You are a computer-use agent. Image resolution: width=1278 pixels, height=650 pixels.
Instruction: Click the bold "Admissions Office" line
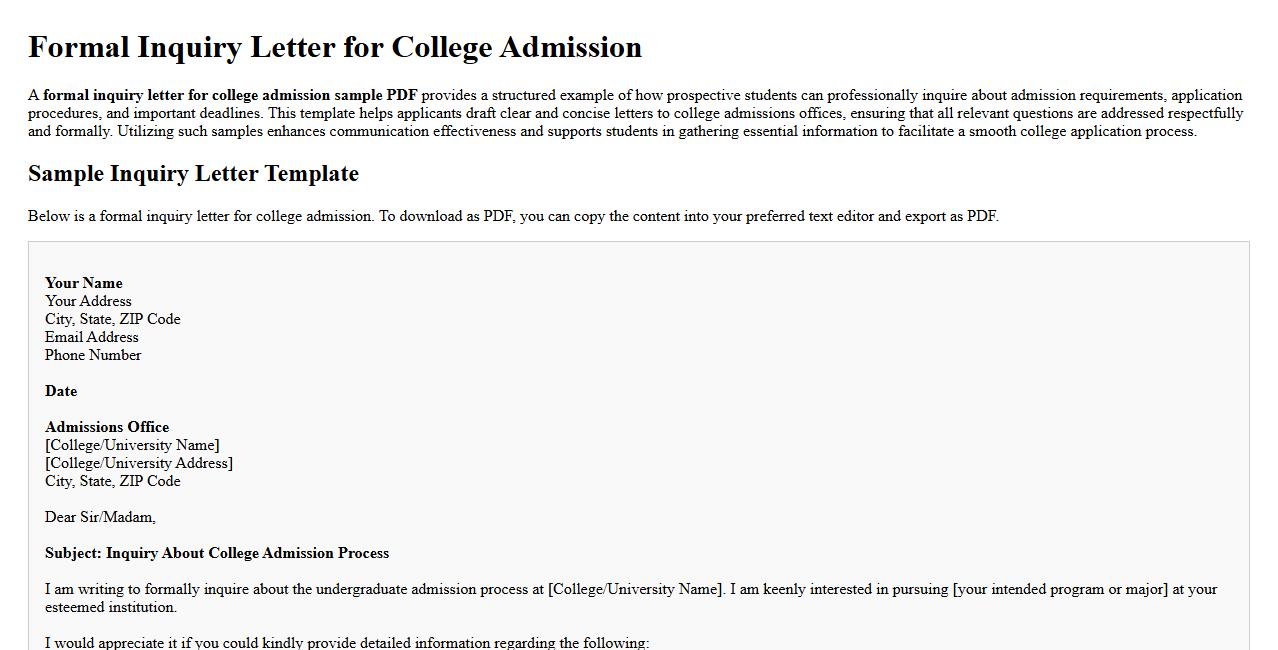[x=107, y=427]
